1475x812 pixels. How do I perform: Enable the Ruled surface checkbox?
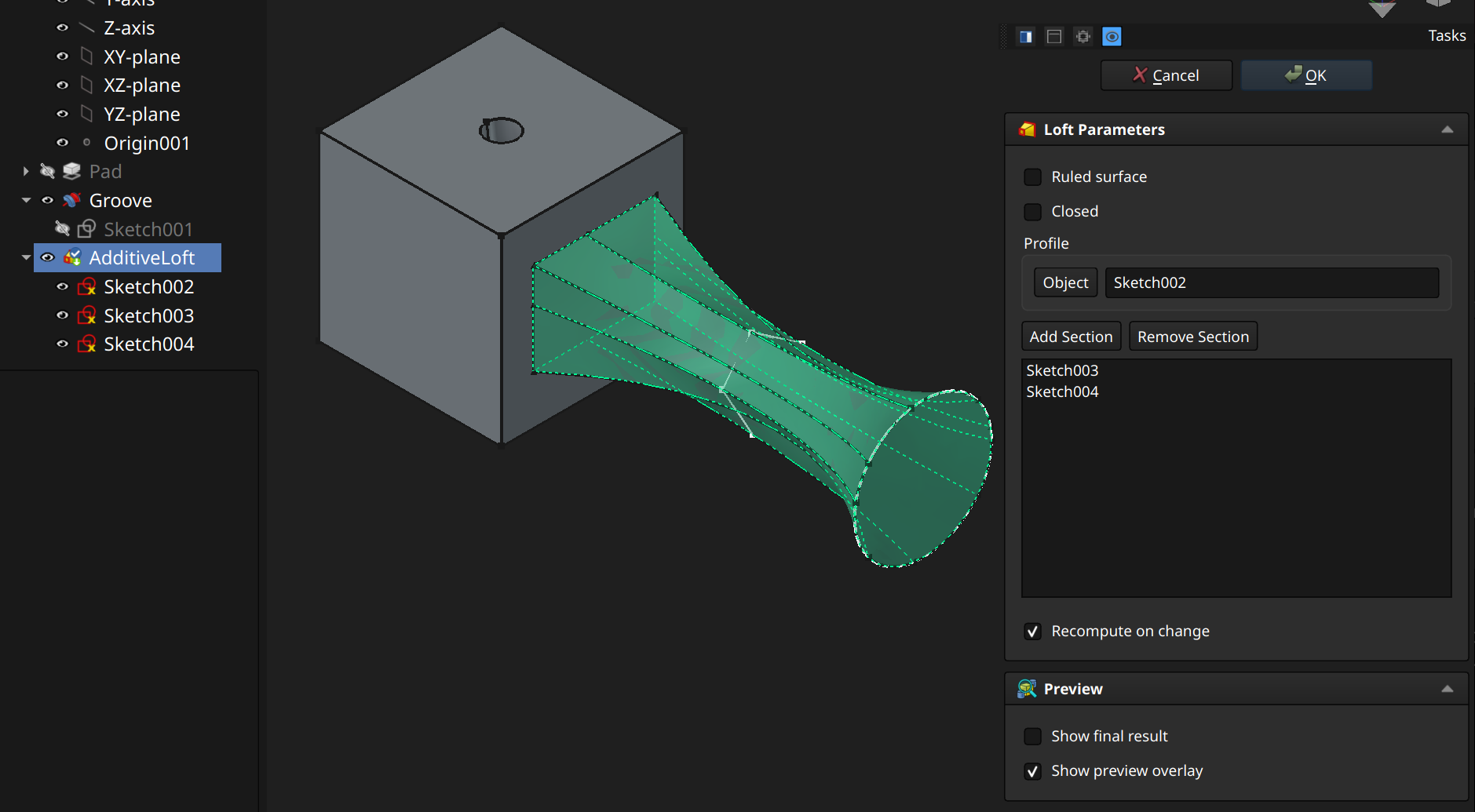[x=1033, y=177]
